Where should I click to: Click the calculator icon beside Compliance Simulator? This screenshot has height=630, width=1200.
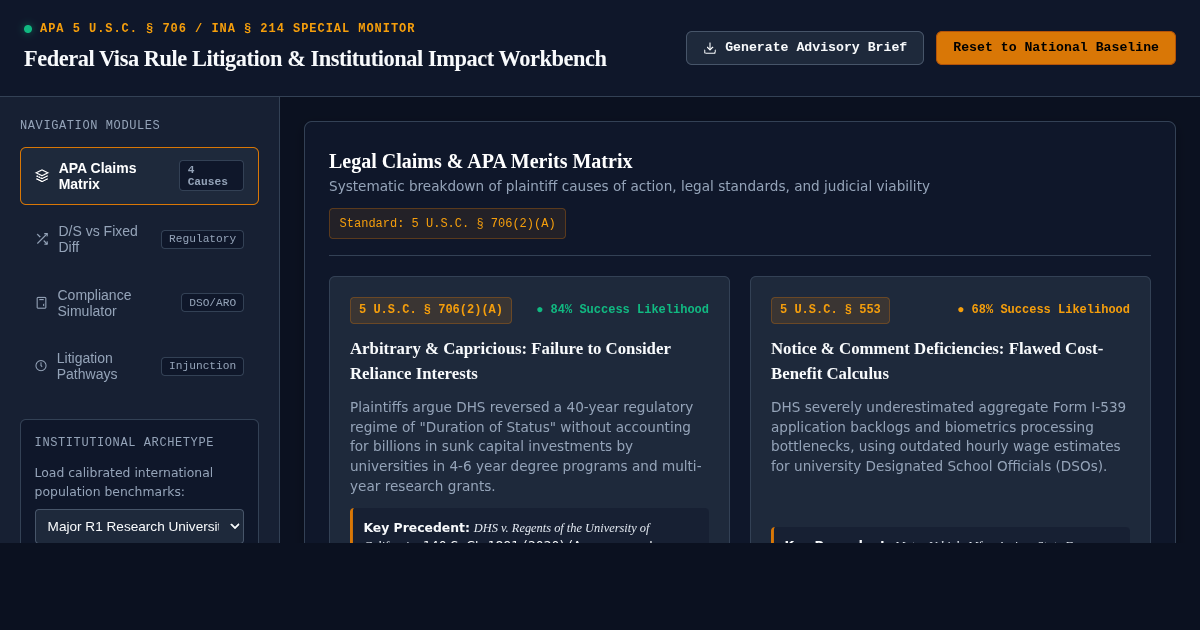coord(42,303)
